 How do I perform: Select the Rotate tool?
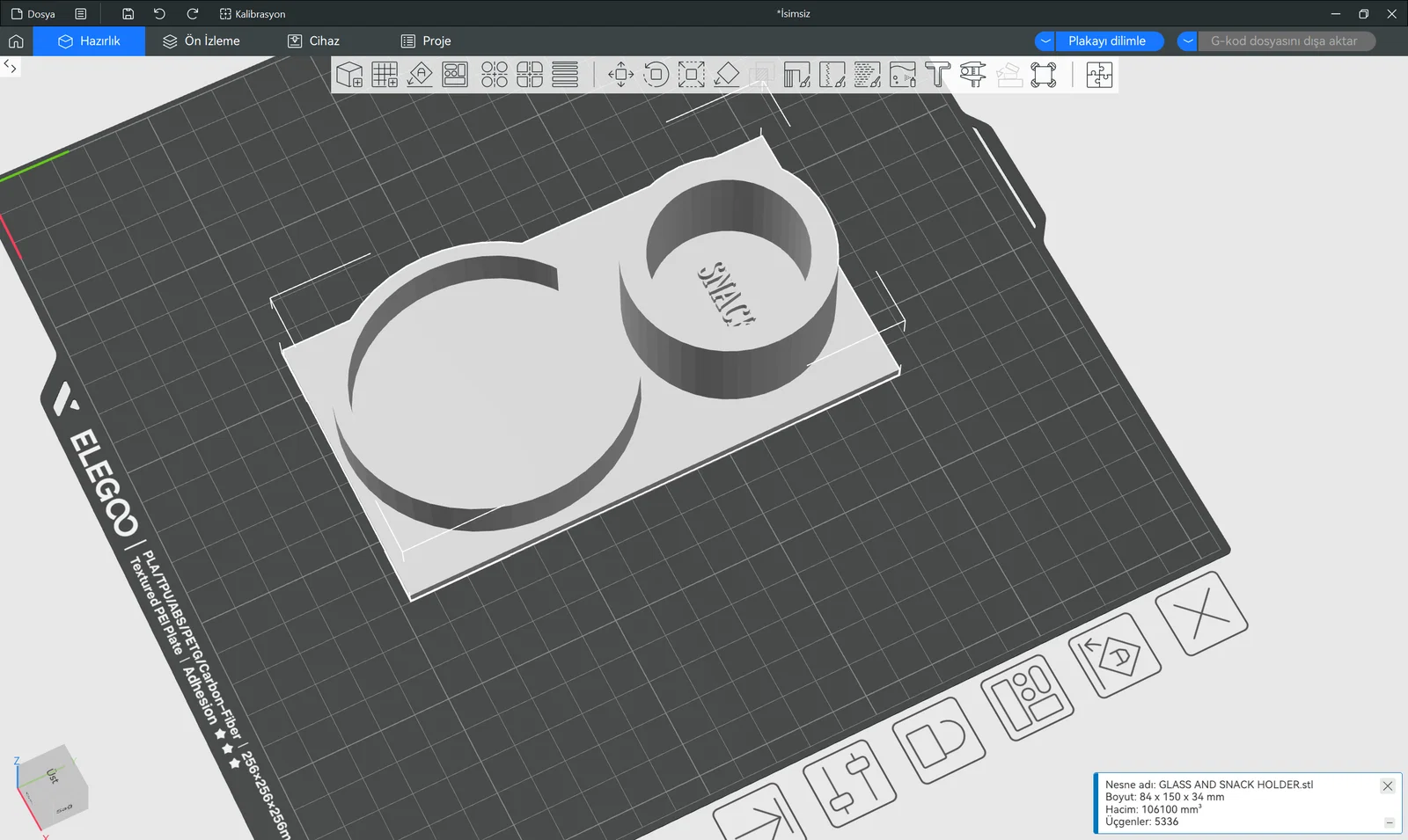pos(656,75)
